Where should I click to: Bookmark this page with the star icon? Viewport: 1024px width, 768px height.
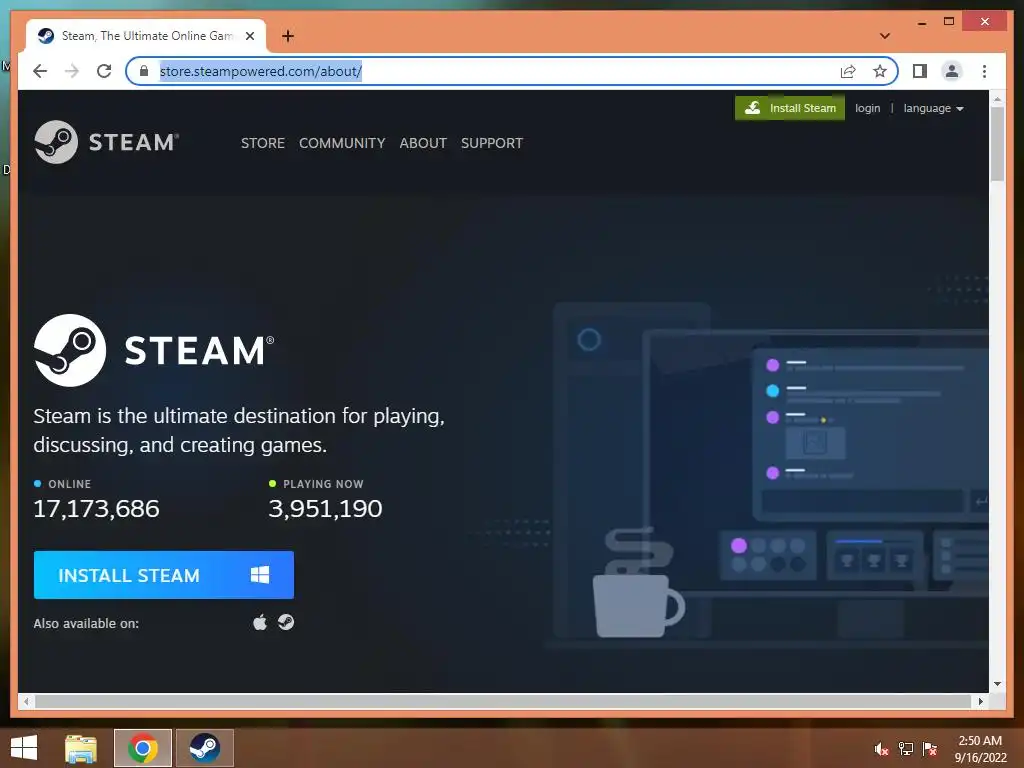tap(880, 71)
